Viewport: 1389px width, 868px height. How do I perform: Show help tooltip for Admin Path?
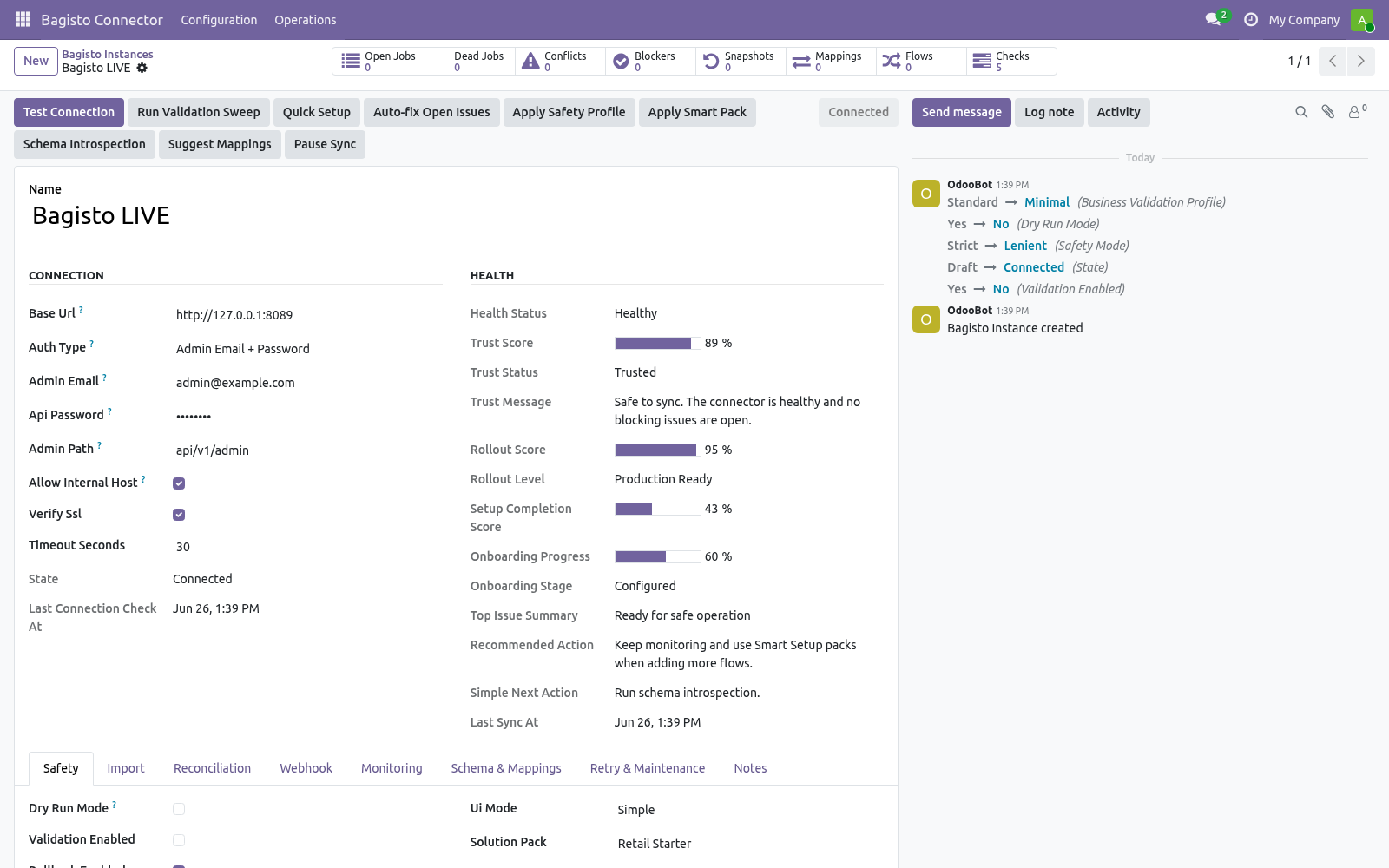coord(99,444)
